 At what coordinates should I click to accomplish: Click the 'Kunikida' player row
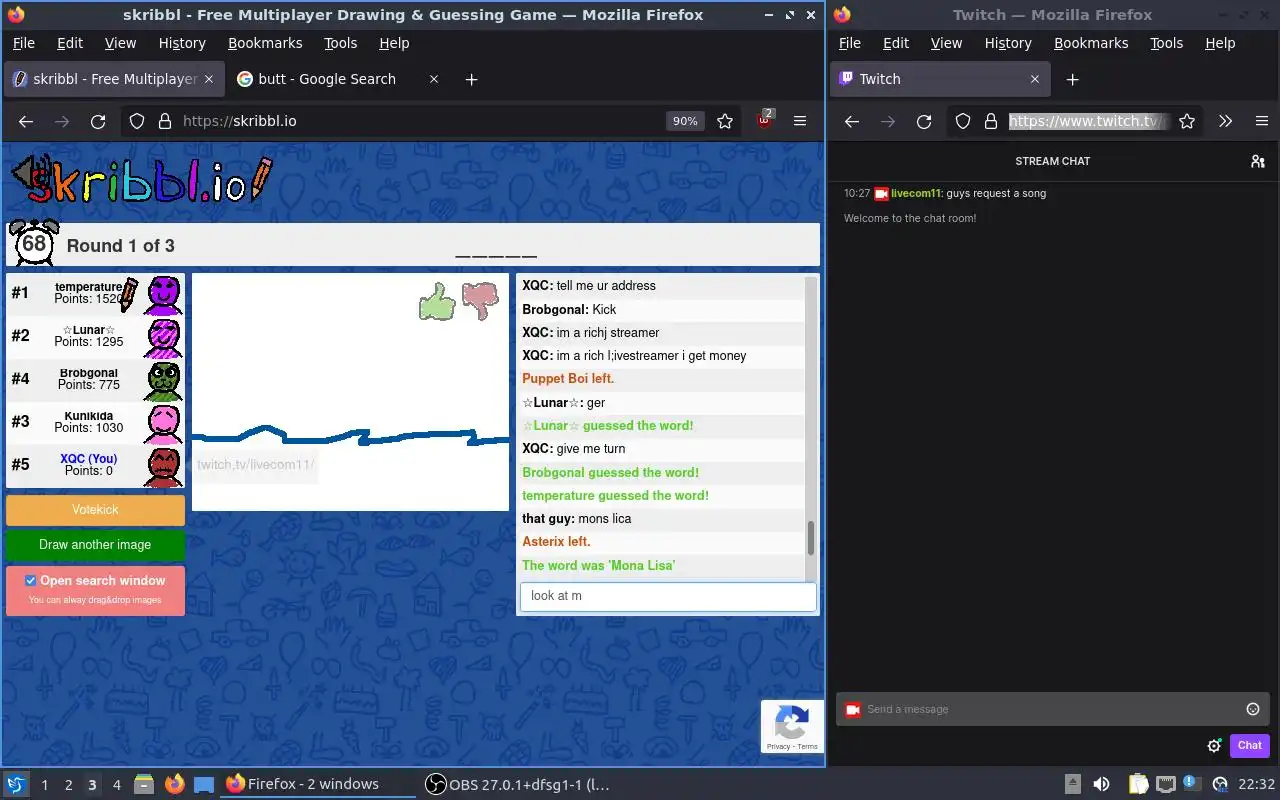[x=95, y=423]
